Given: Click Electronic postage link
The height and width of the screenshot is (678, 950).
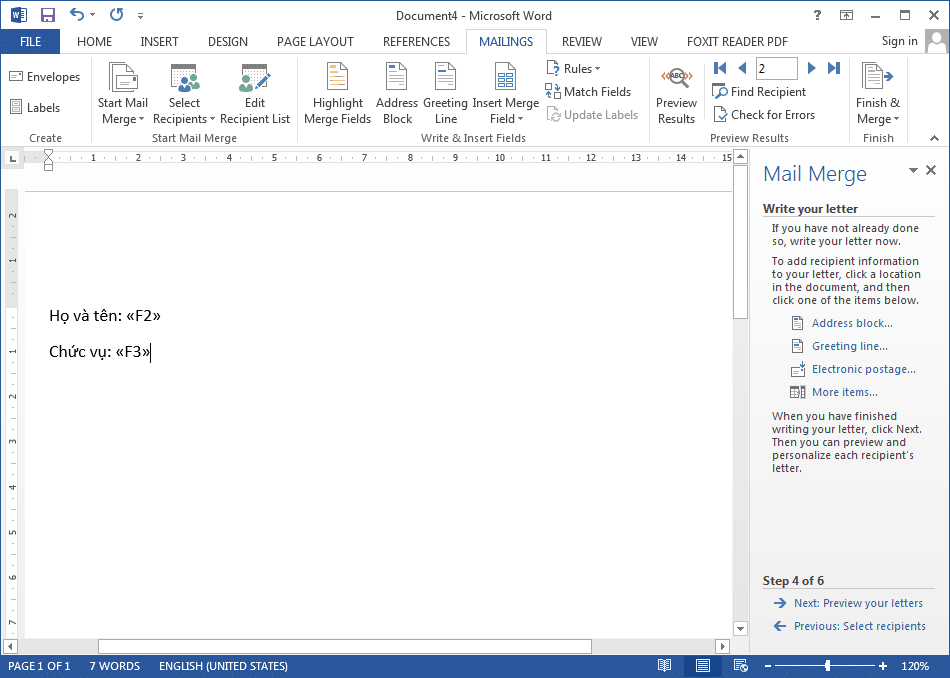Looking at the screenshot, I should (x=863, y=369).
